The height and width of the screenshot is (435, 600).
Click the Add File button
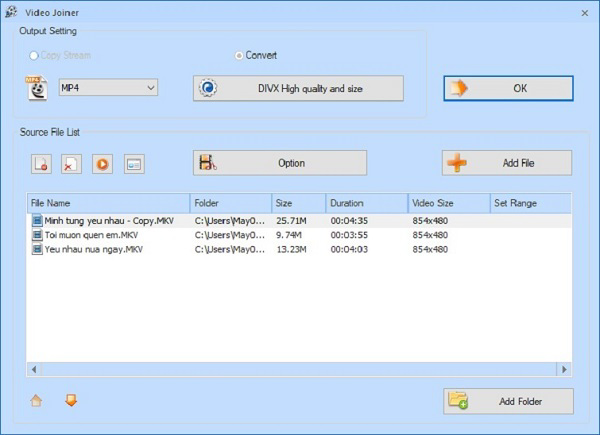coord(507,163)
